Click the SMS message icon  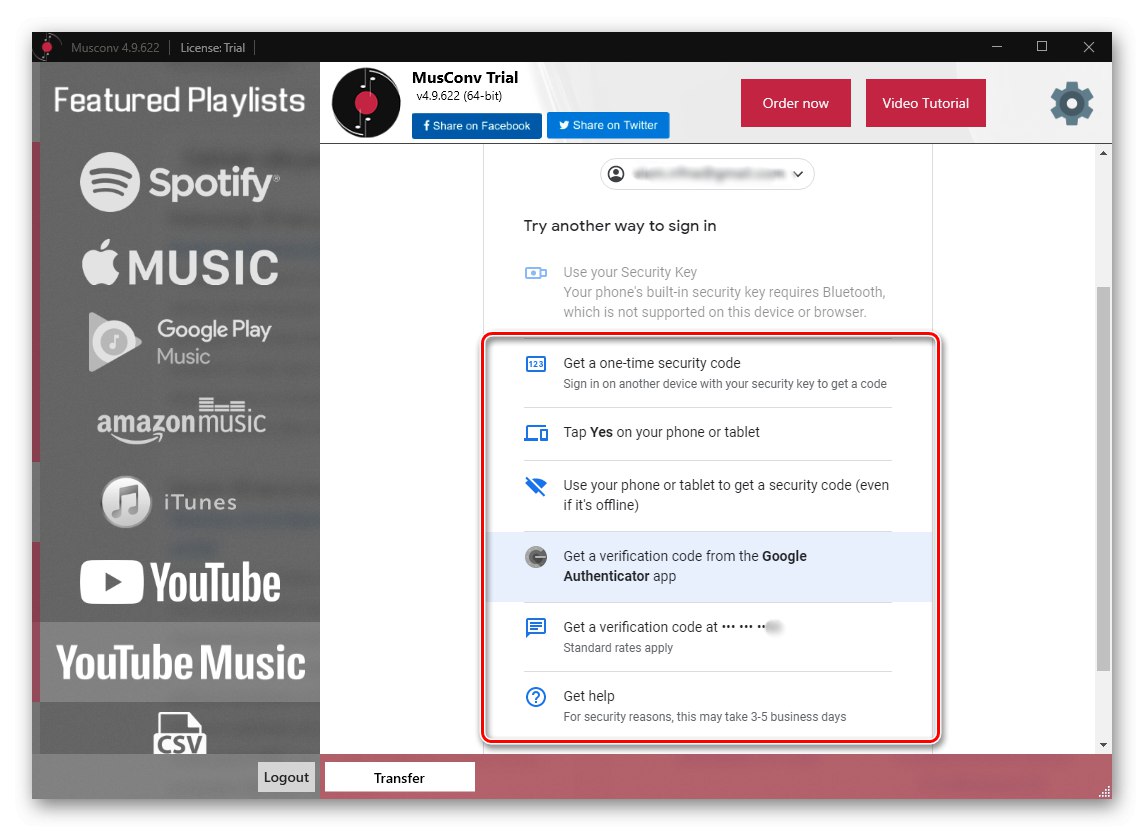(536, 627)
